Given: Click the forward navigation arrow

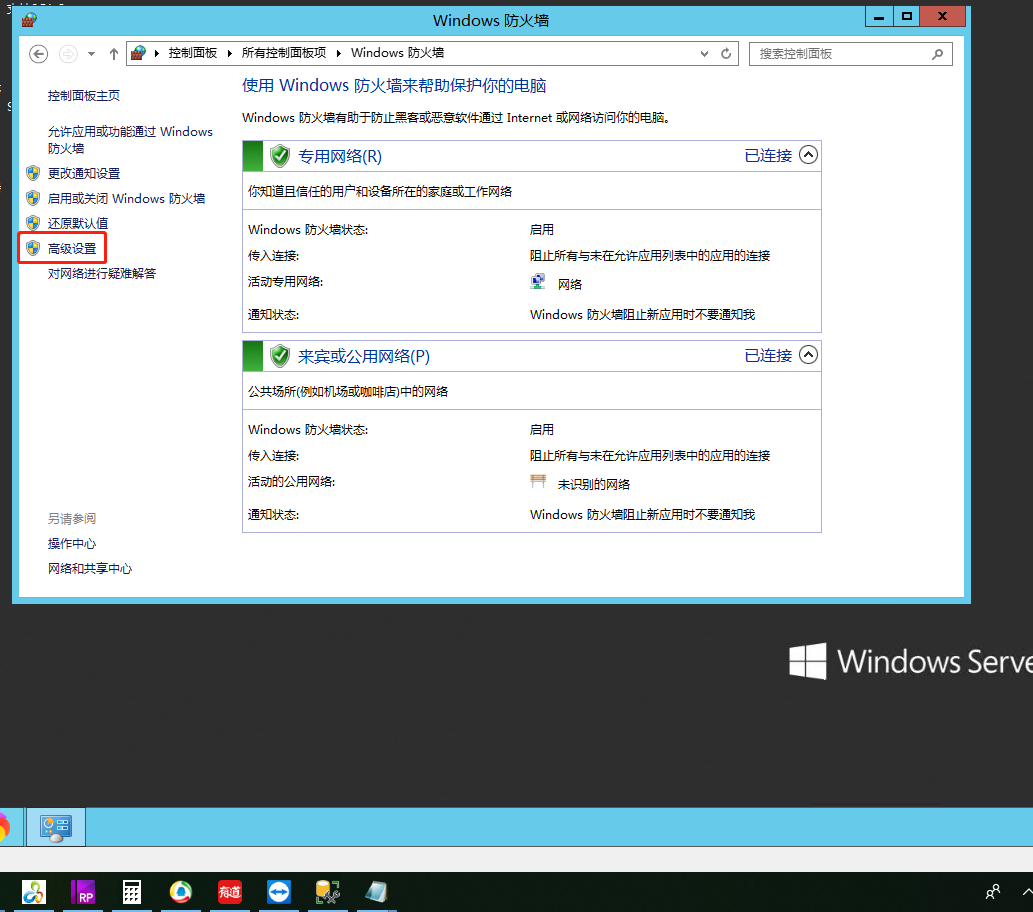Looking at the screenshot, I should [69, 53].
